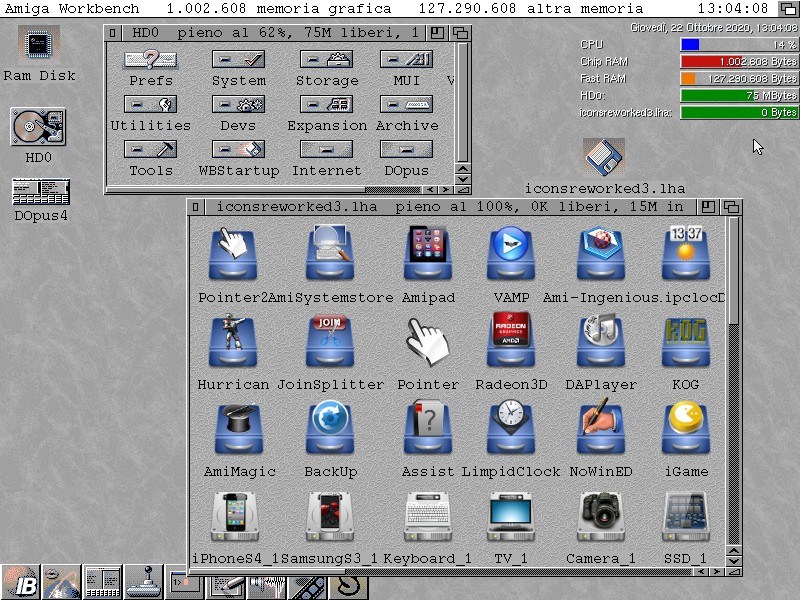
Task: Open the WBStartup drawer
Action: pyautogui.click(x=238, y=150)
